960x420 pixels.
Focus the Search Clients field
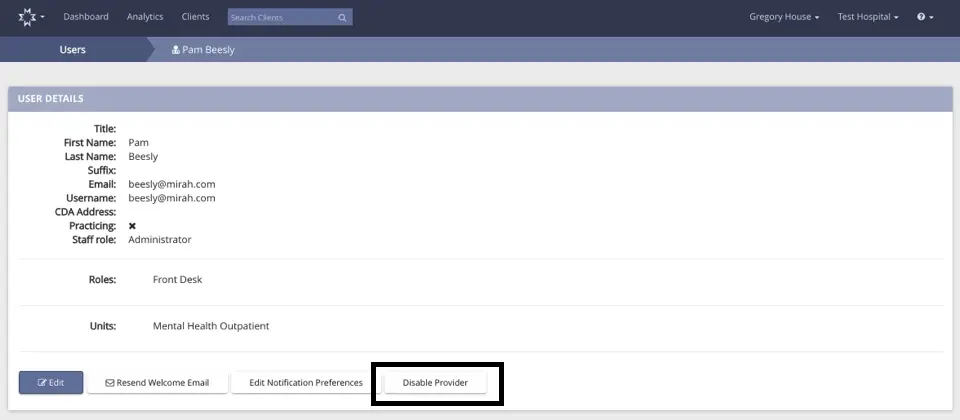tap(290, 18)
